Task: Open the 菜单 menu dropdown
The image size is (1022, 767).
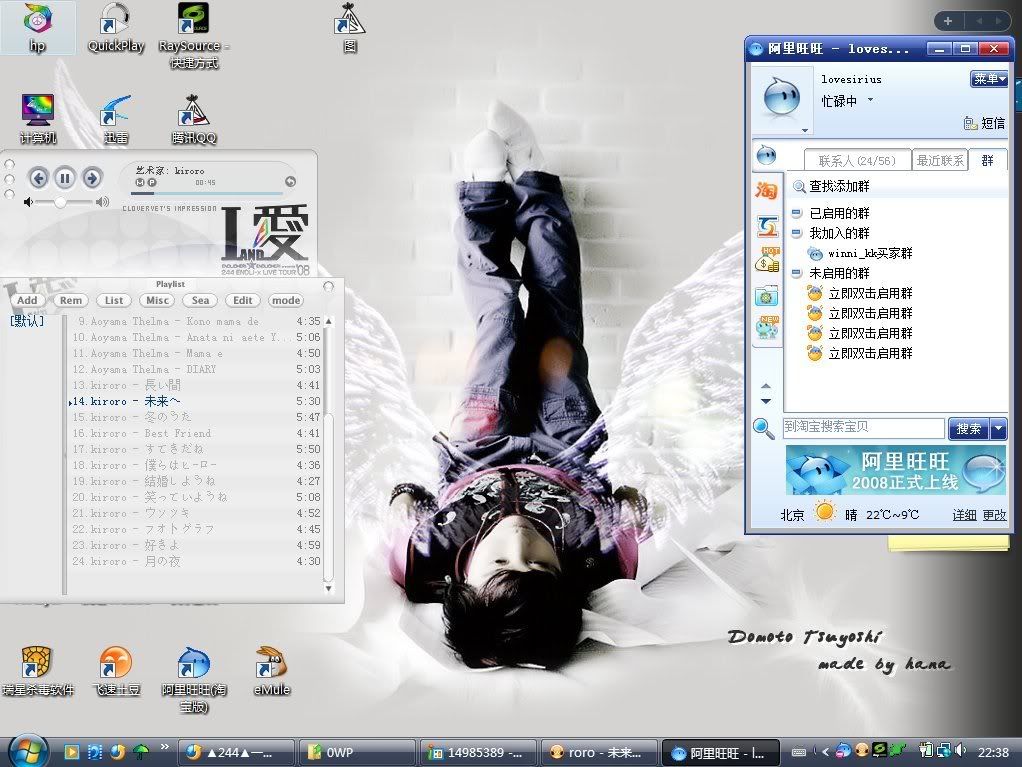Action: tap(988, 79)
